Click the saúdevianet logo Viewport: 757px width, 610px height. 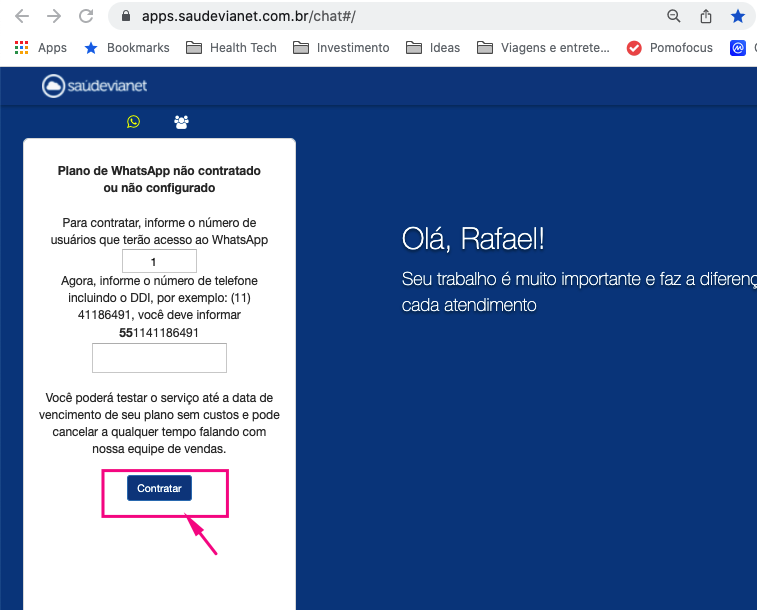click(x=94, y=86)
